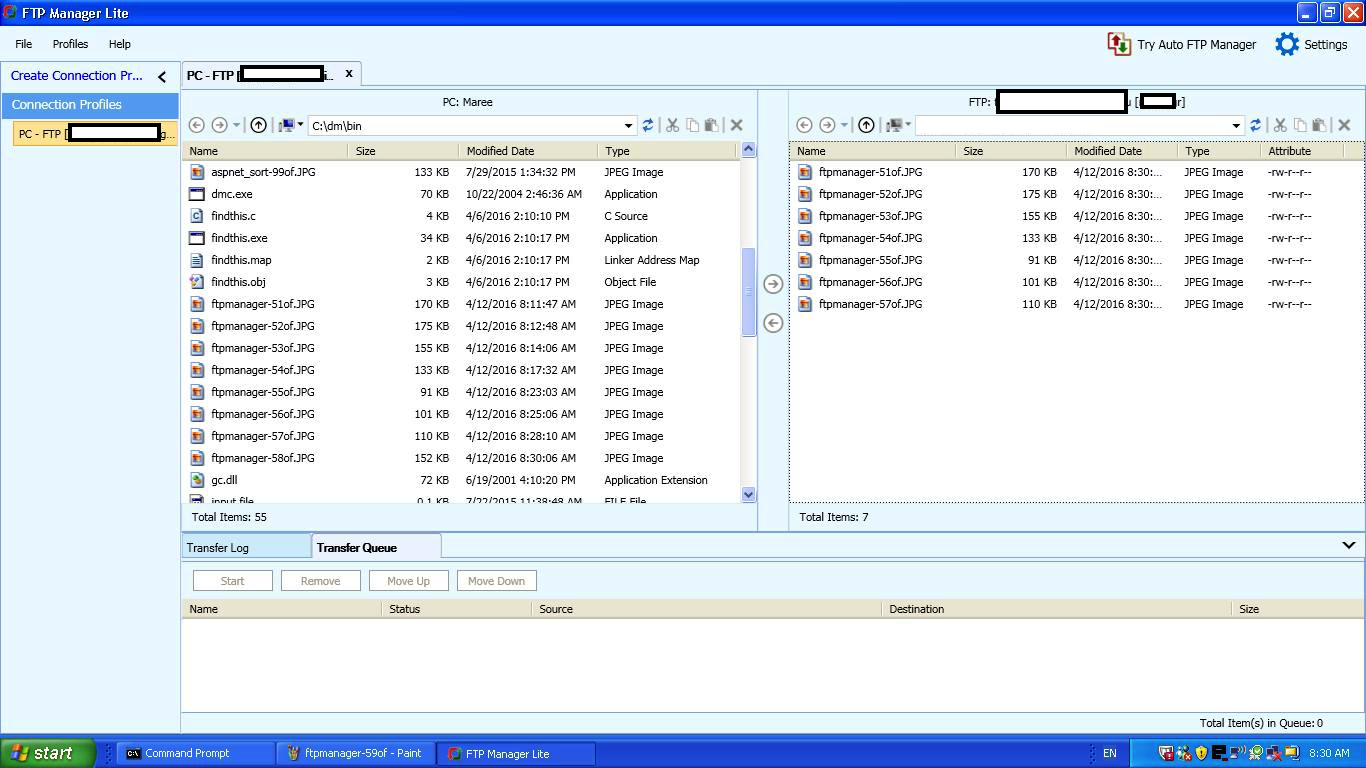Open Command Prompt from the taskbar
Viewport: 1366px width, 768px height.
coord(186,753)
